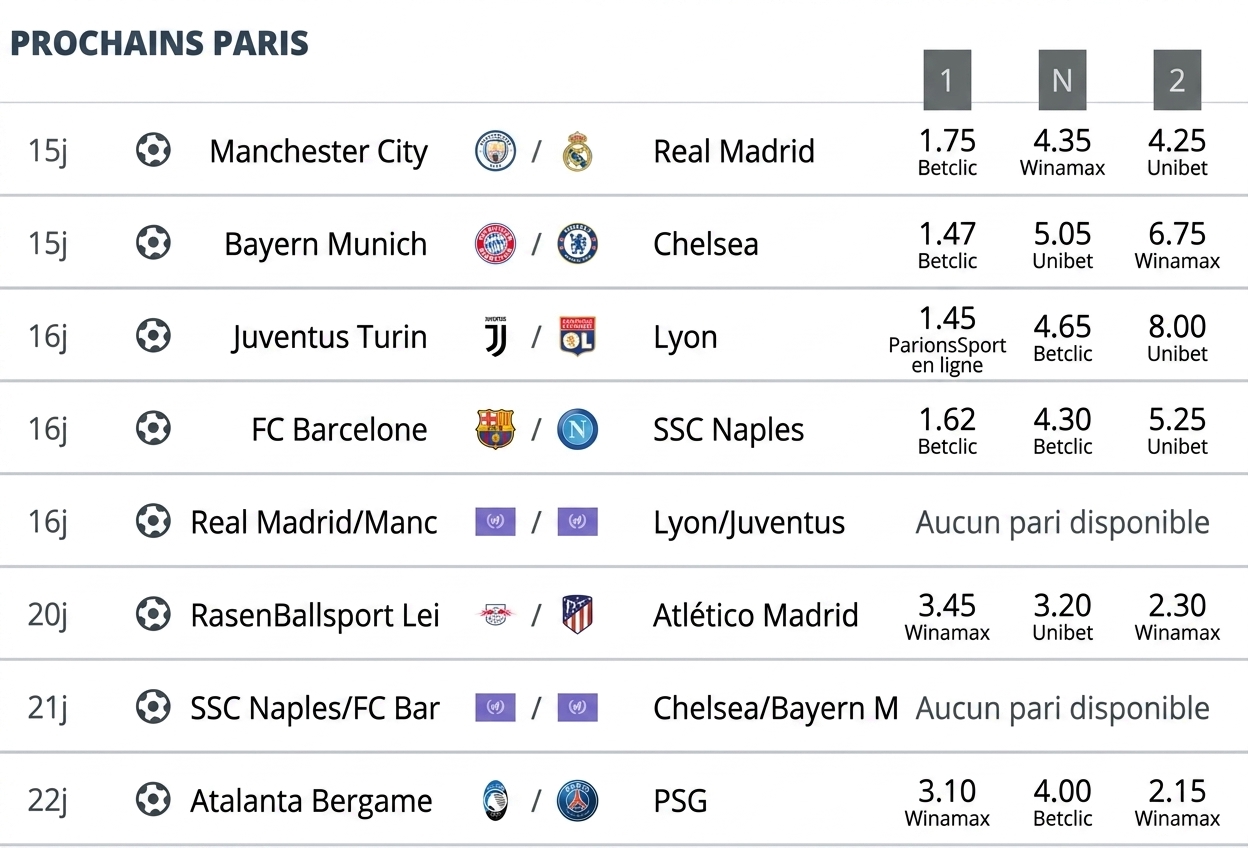
Task: Click the PSG club crest
Action: 577,801
